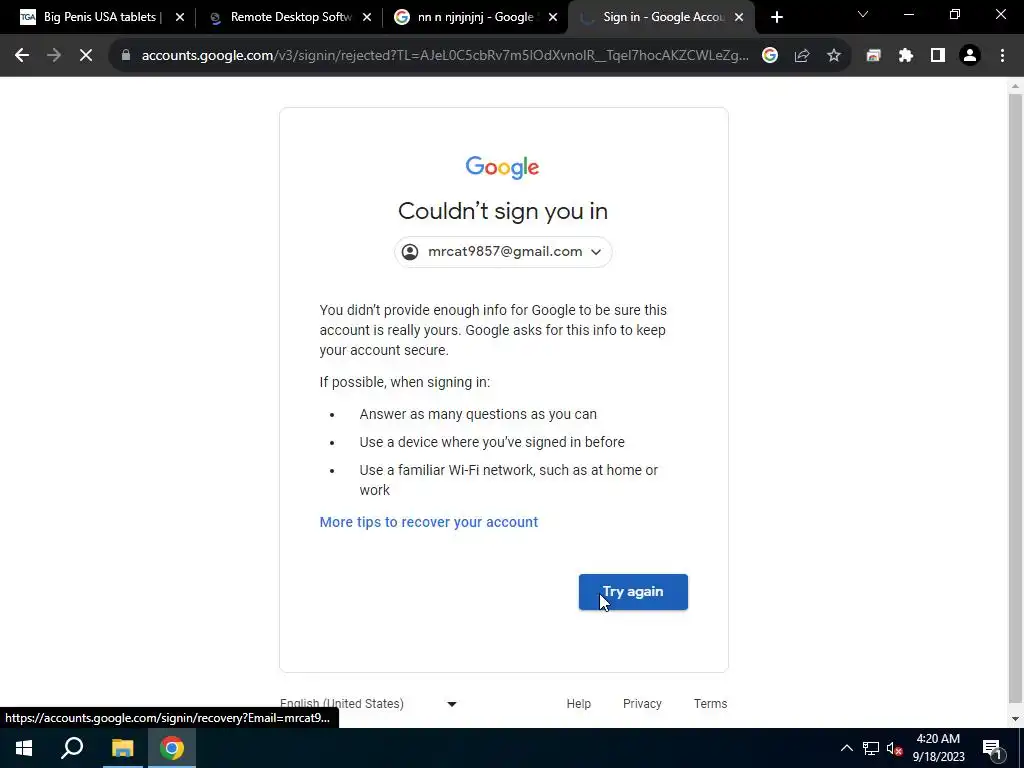This screenshot has height=768, width=1024.
Task: Open the network tray icon
Action: 871,748
